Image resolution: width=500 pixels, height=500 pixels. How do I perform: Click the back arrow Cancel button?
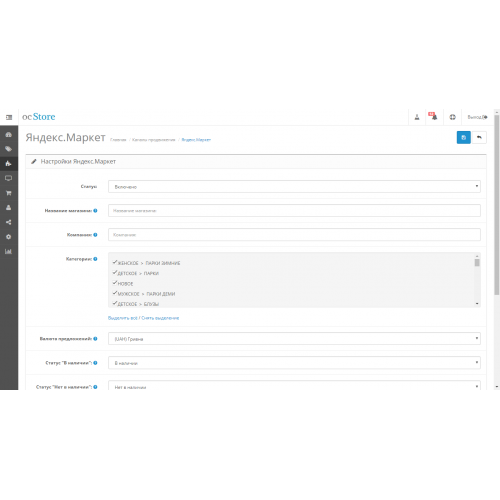(x=479, y=137)
